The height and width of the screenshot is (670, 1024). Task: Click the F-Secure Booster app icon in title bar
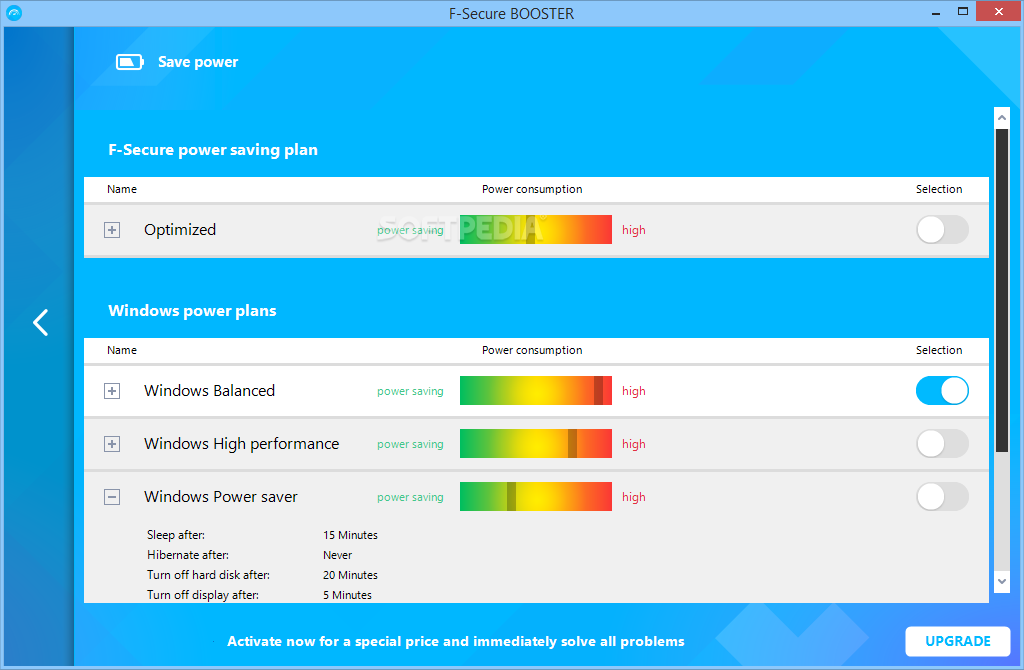pos(14,13)
